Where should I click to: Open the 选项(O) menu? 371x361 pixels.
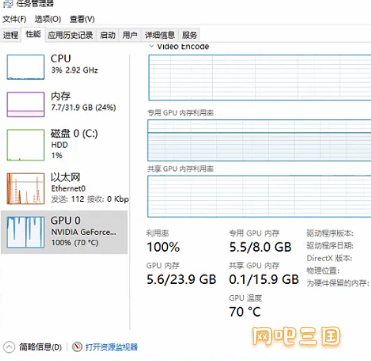pos(48,19)
